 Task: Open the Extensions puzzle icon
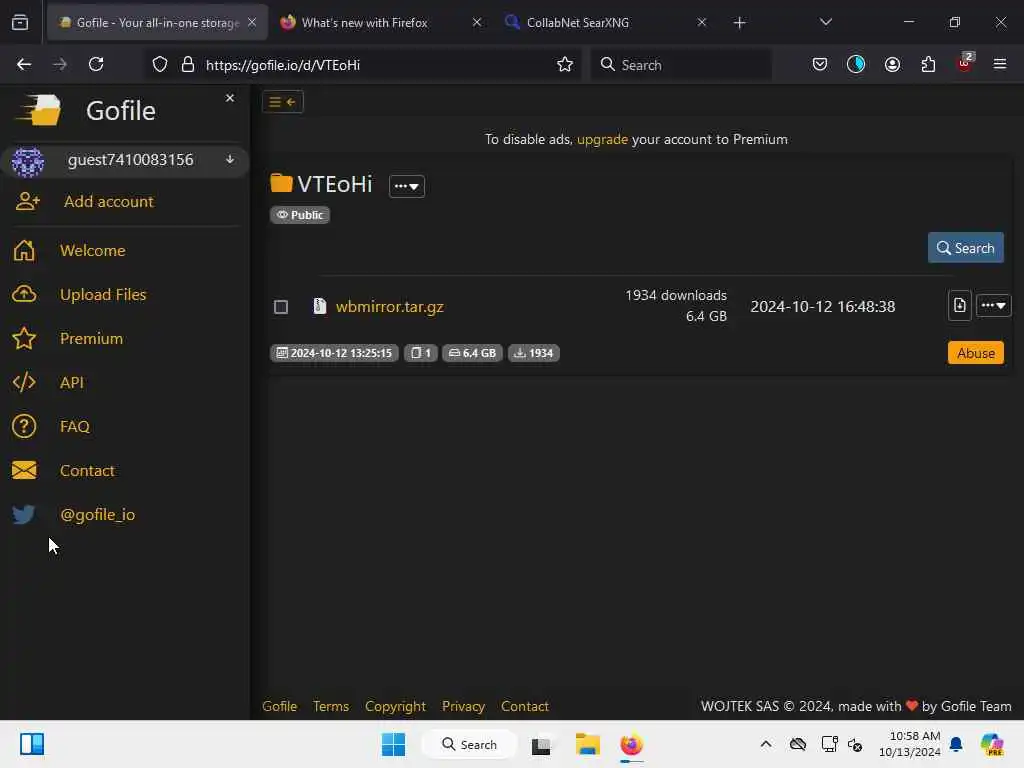(928, 65)
